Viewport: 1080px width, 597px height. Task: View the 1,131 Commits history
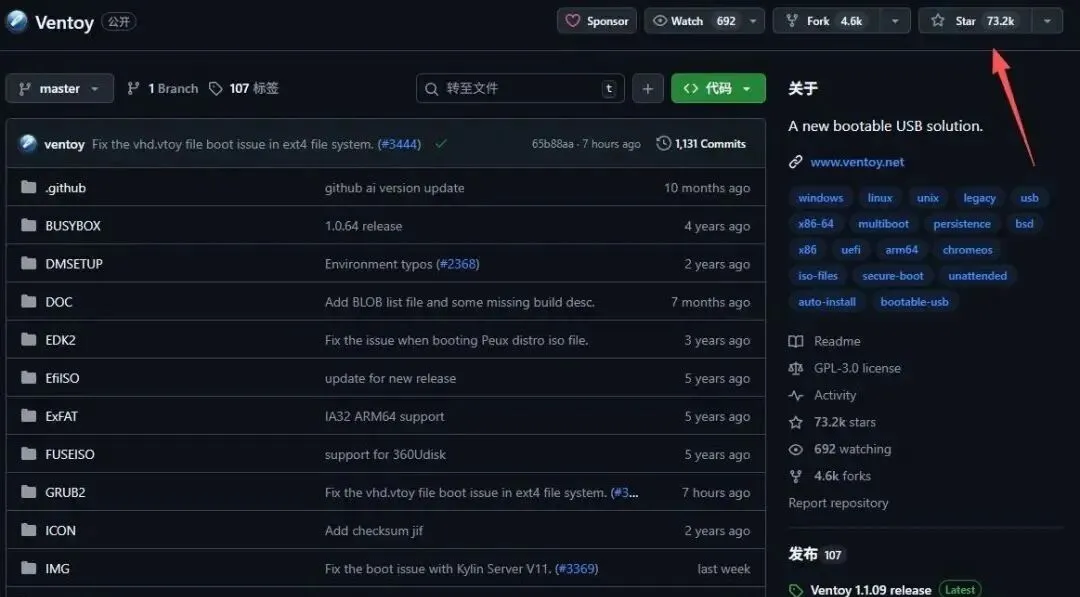[x=701, y=143]
